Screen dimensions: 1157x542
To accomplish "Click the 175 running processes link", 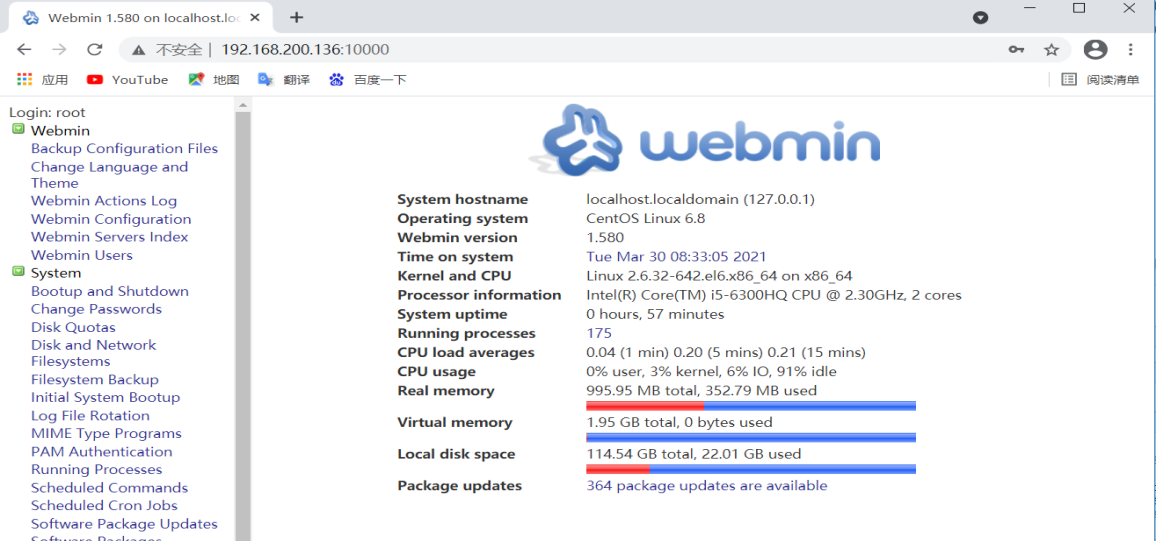I will coord(598,333).
